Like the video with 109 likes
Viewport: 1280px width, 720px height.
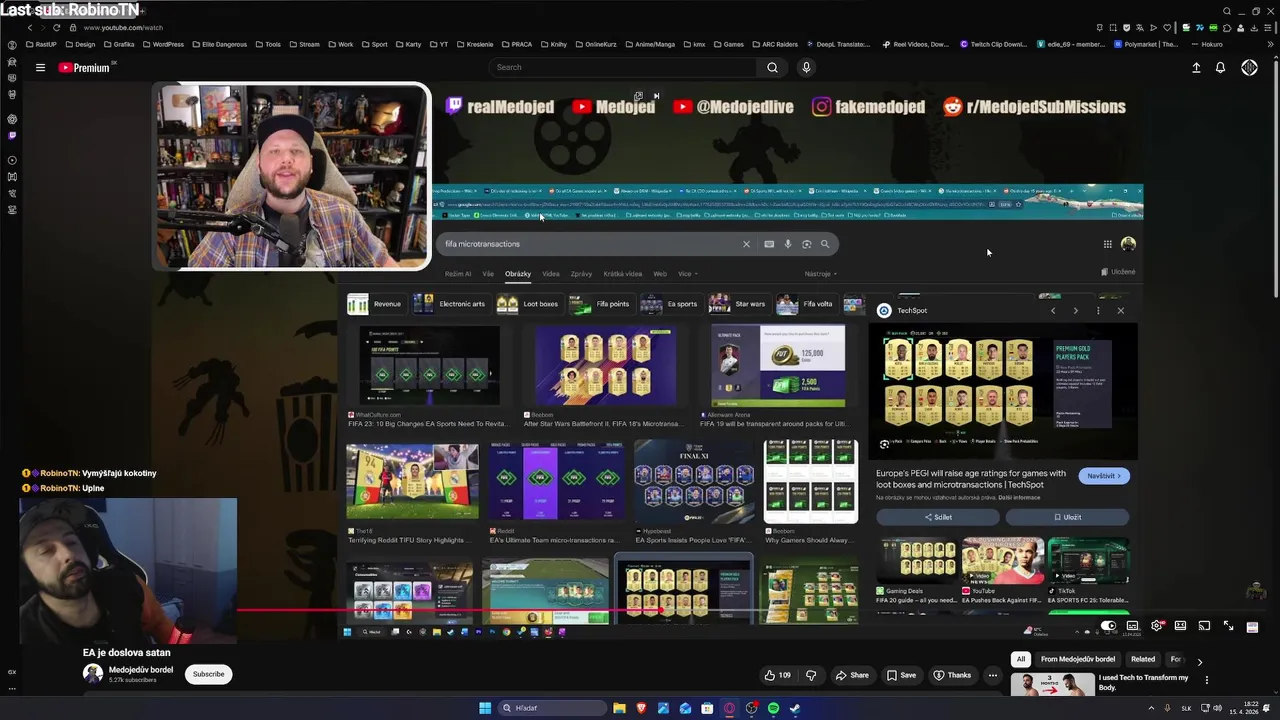778,675
